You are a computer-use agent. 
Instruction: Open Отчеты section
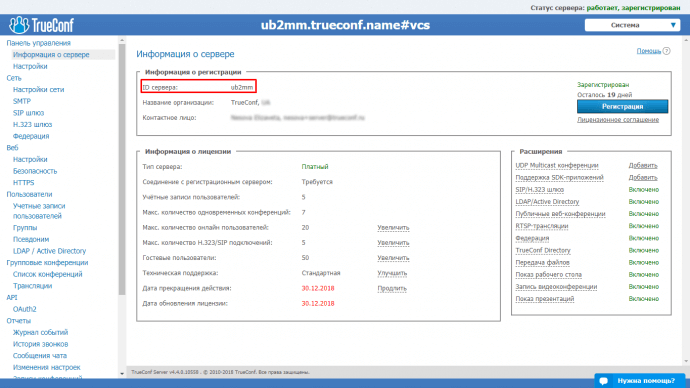tap(18, 321)
